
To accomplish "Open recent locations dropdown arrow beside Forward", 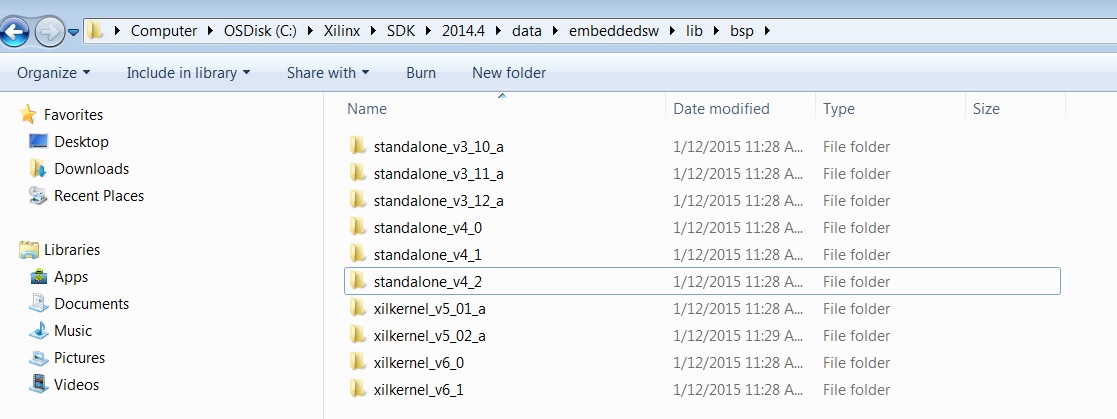I will click(74, 33).
